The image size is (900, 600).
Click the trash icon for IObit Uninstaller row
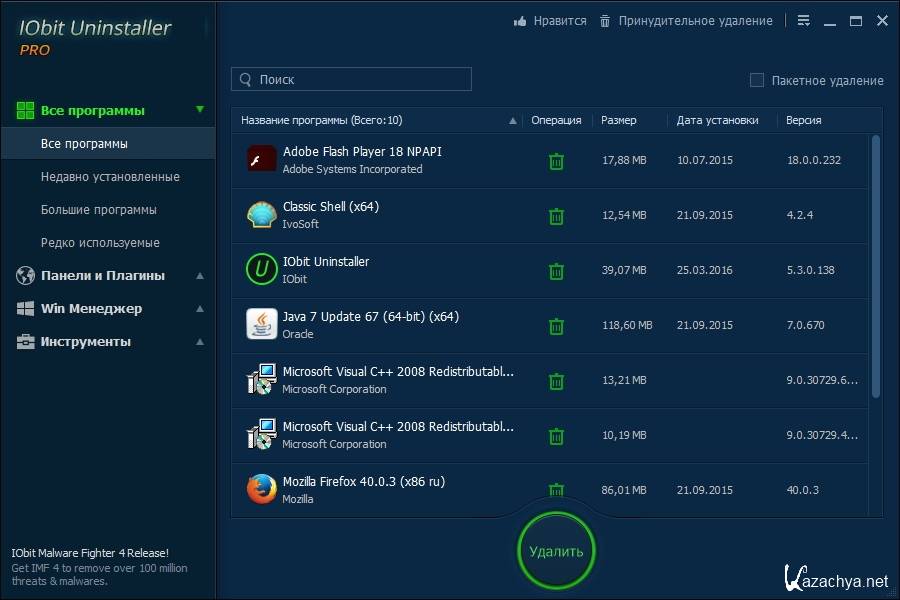click(556, 271)
